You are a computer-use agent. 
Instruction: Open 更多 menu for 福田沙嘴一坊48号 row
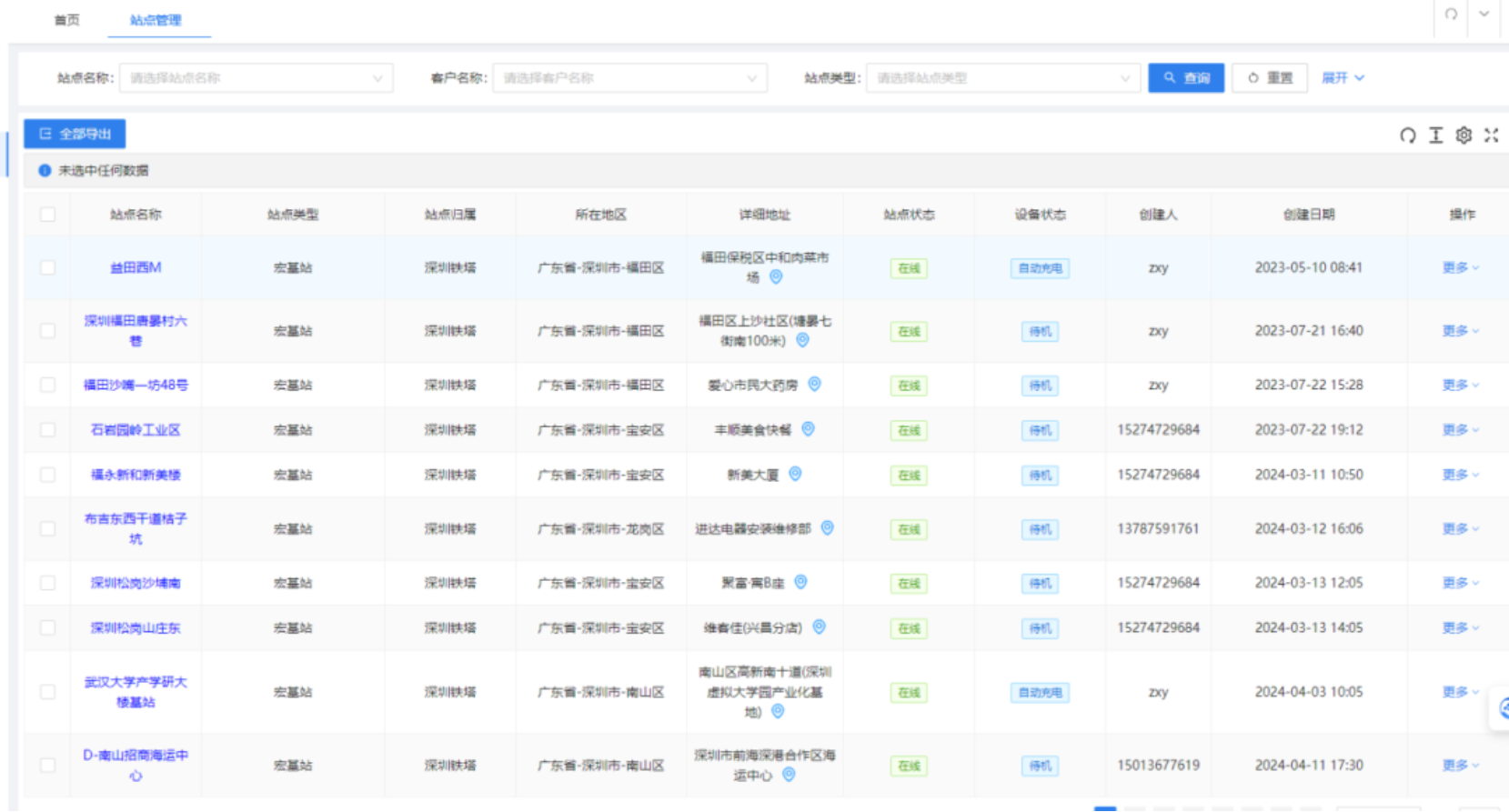[1461, 385]
